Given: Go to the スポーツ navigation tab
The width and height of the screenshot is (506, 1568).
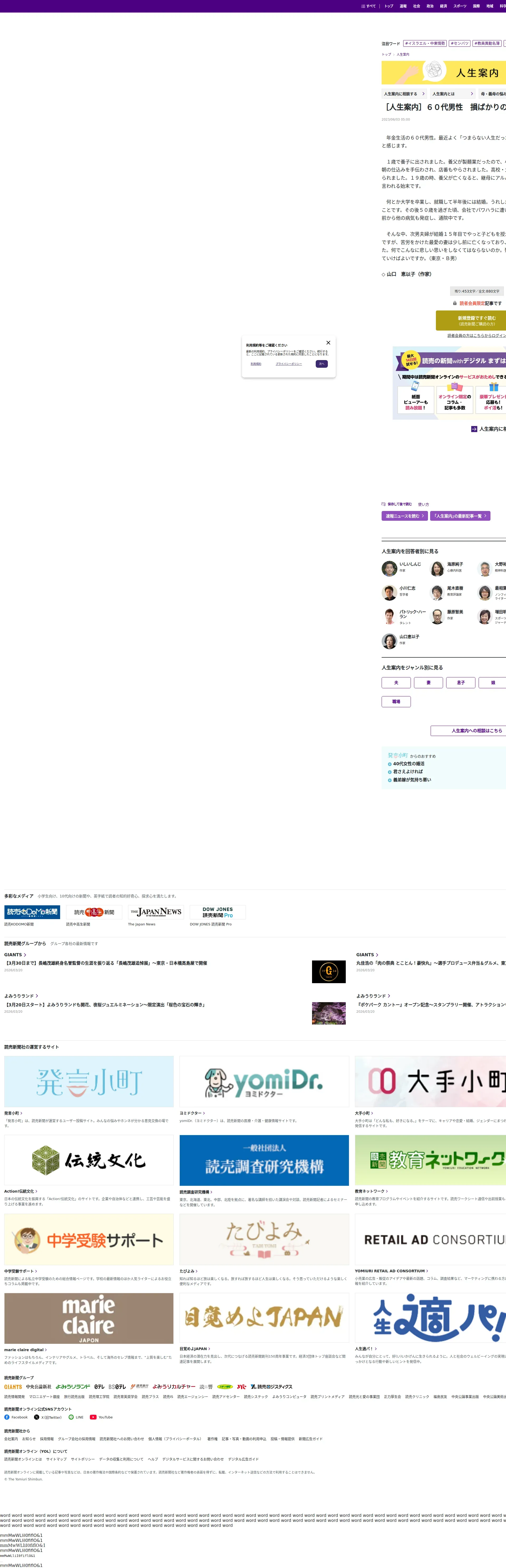Looking at the screenshot, I should (x=460, y=6).
